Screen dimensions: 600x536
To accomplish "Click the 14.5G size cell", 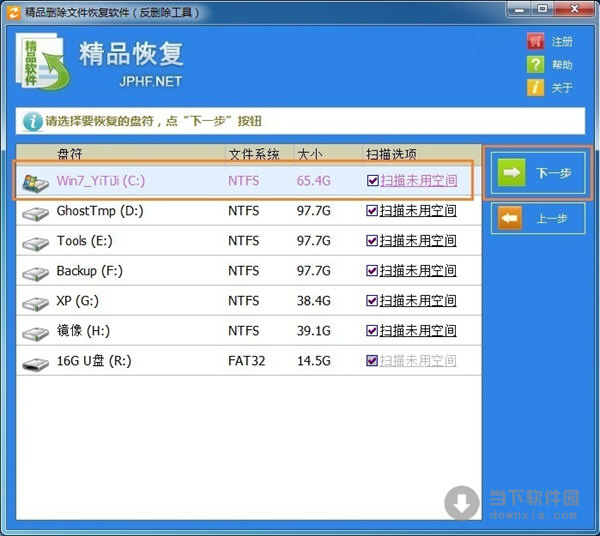I will point(314,361).
